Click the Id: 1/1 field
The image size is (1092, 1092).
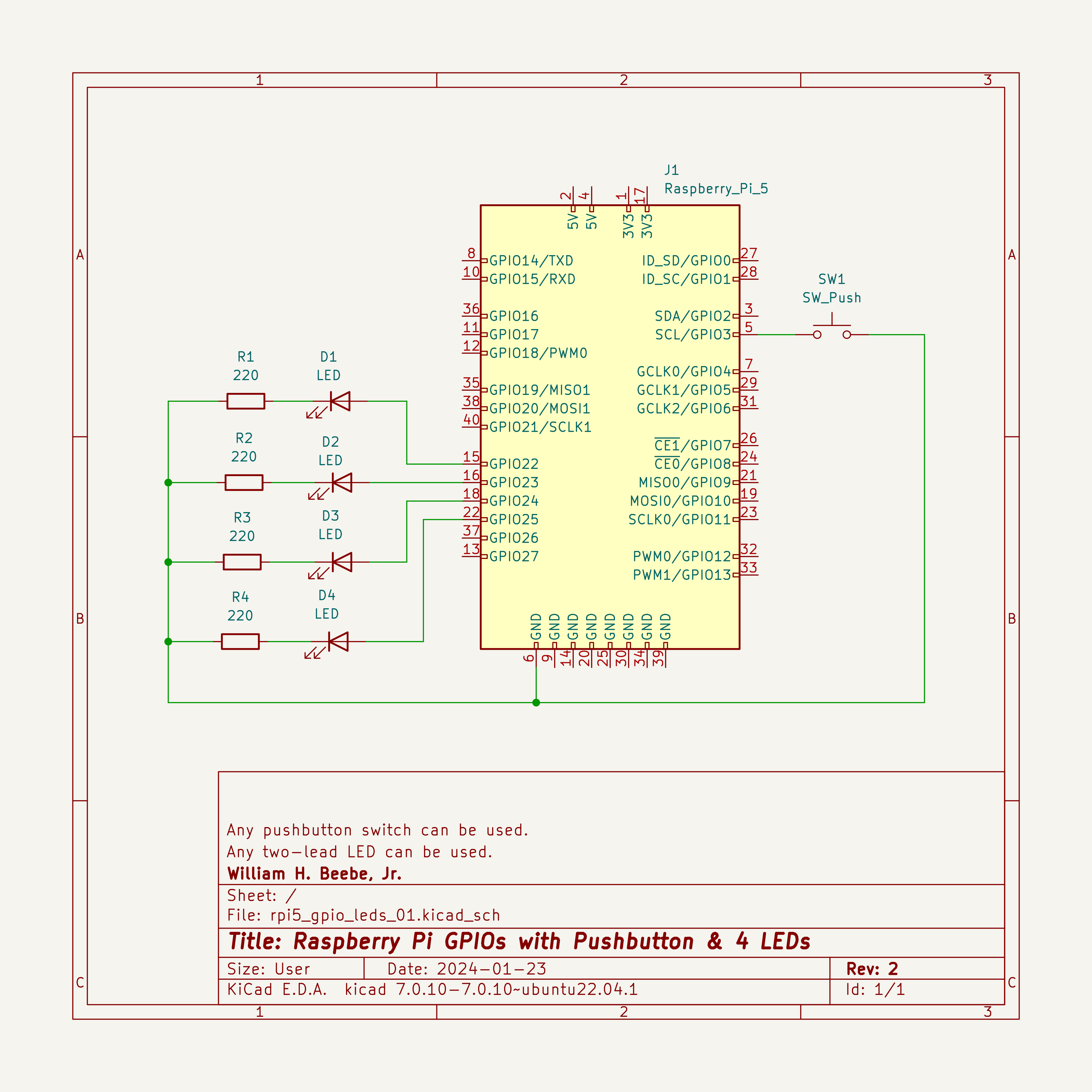(875, 990)
